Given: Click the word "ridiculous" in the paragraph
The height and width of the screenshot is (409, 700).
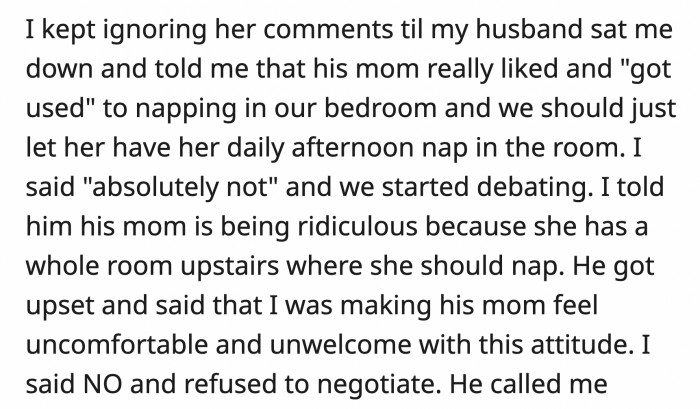Looking at the screenshot, I should 357,226.
